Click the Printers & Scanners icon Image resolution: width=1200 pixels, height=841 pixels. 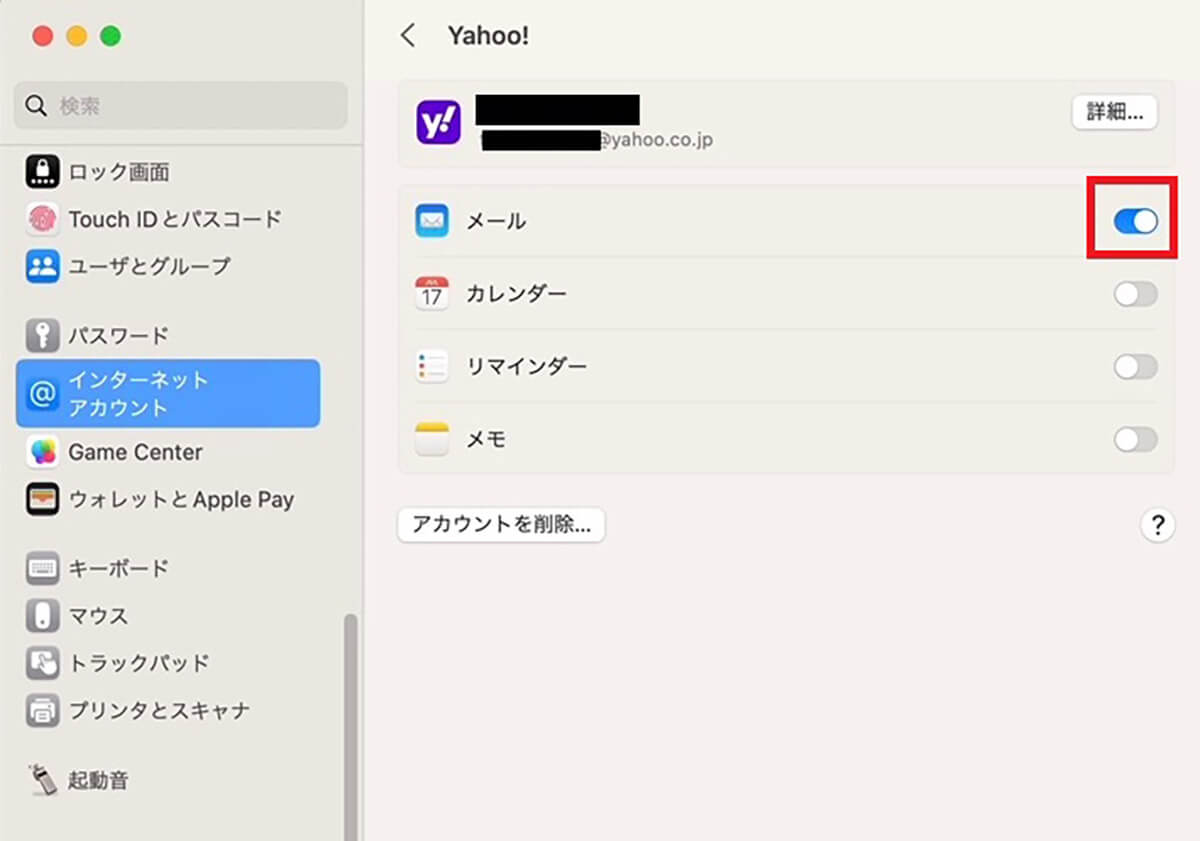coord(42,710)
